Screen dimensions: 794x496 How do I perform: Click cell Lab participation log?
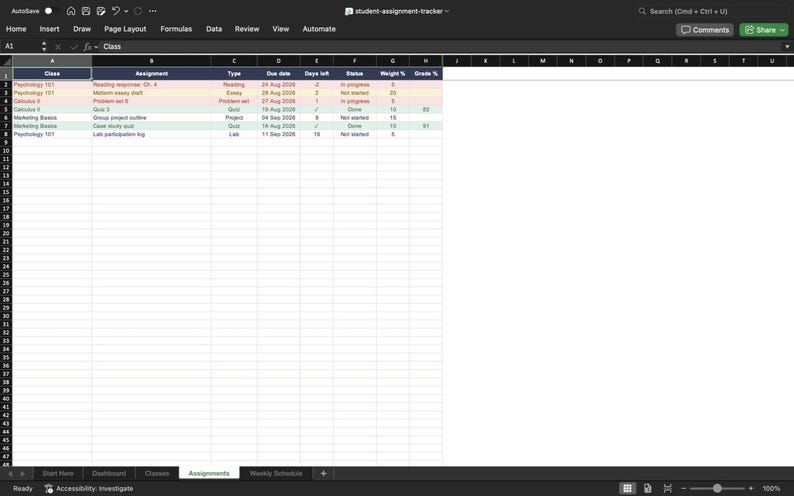[151, 134]
